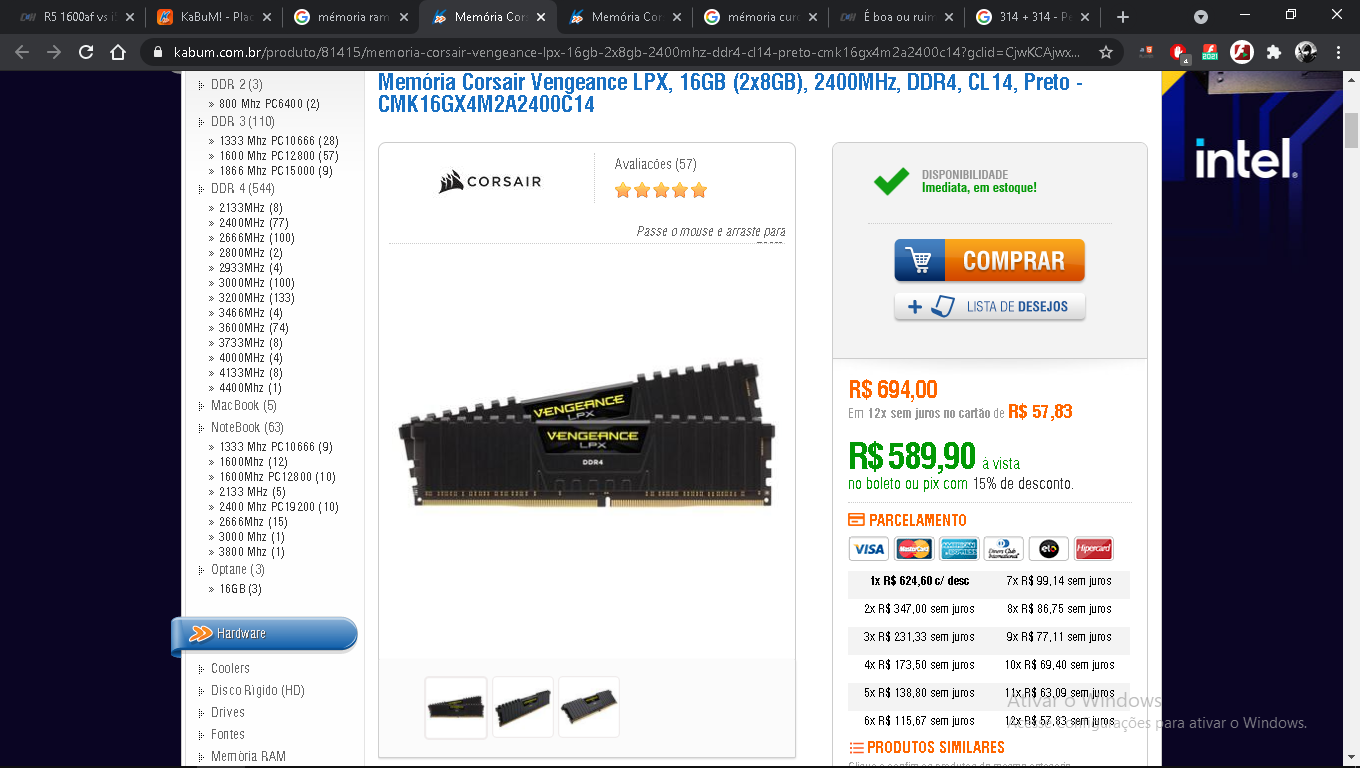Select the MasterCard payment icon

914,549
